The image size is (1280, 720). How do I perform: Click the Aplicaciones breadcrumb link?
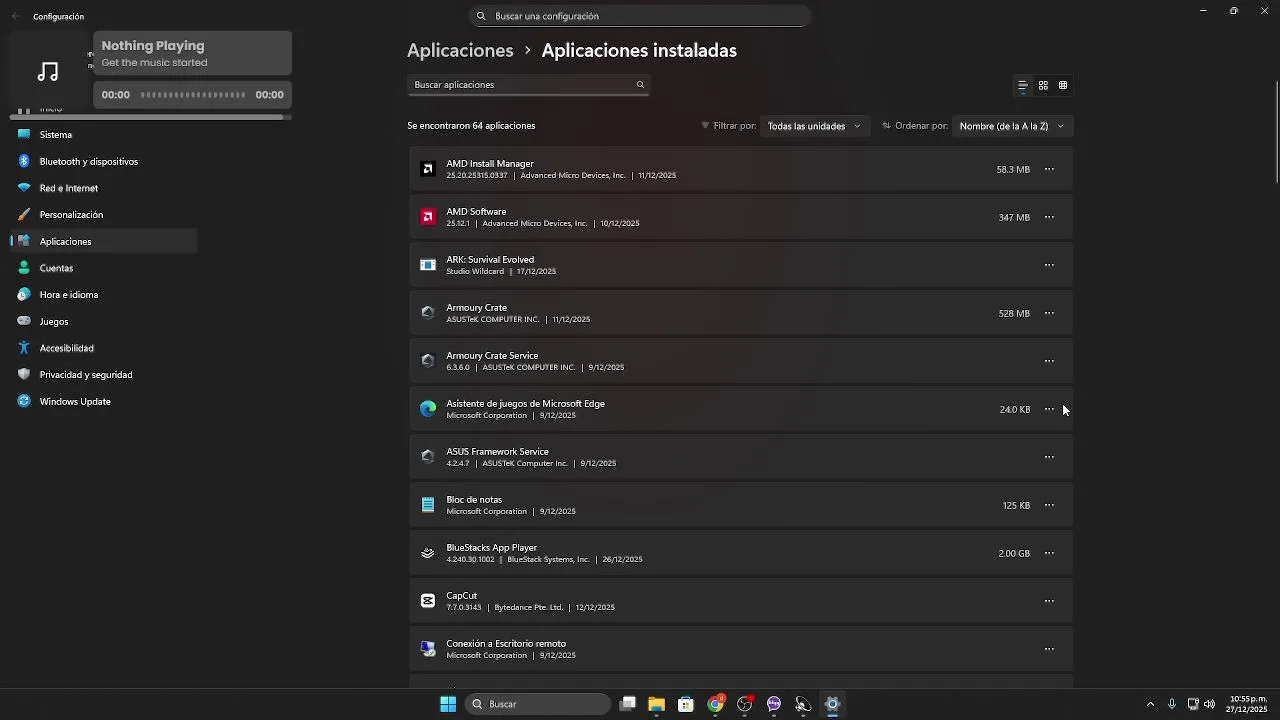460,50
